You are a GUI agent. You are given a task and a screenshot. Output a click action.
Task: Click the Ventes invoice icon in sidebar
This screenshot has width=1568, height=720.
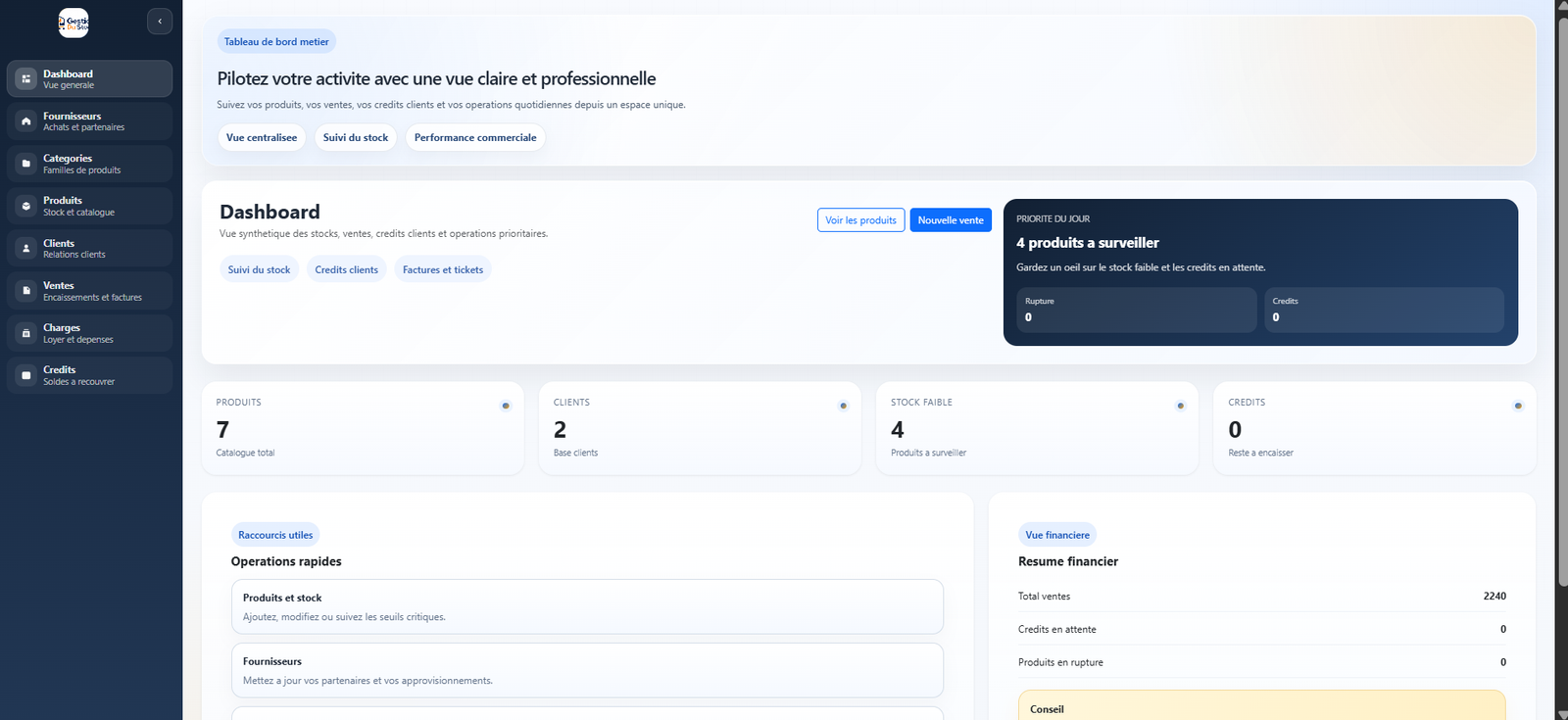click(26, 291)
